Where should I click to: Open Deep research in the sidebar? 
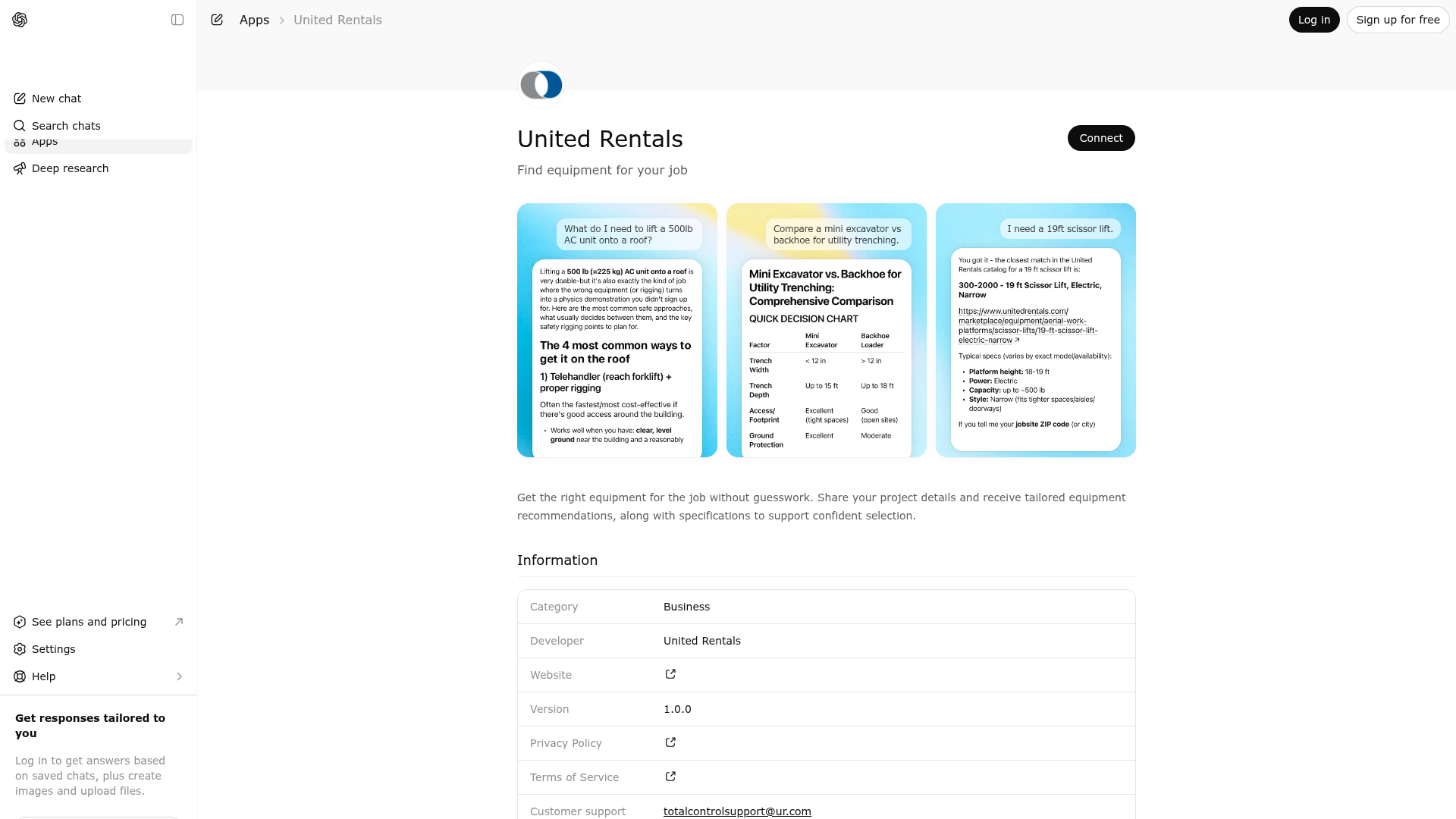99,168
